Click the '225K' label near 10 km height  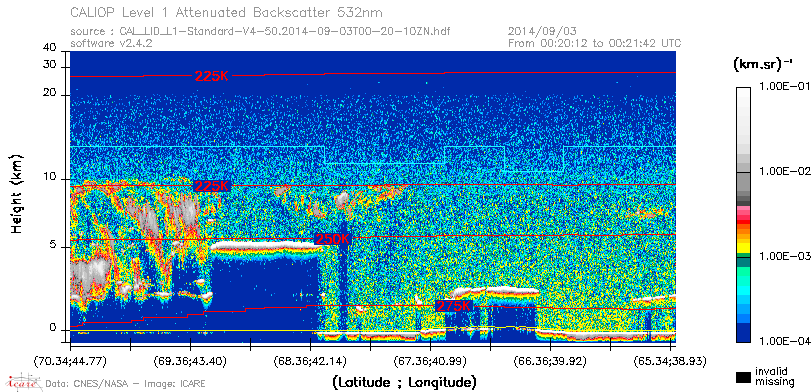[x=211, y=186]
